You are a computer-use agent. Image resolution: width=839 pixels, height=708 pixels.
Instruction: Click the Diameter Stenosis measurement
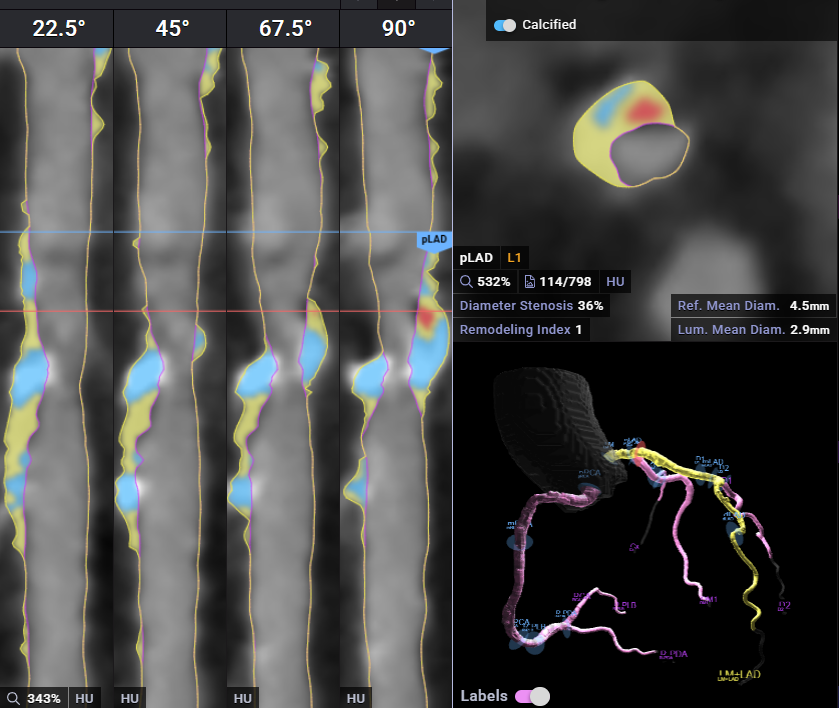point(531,305)
